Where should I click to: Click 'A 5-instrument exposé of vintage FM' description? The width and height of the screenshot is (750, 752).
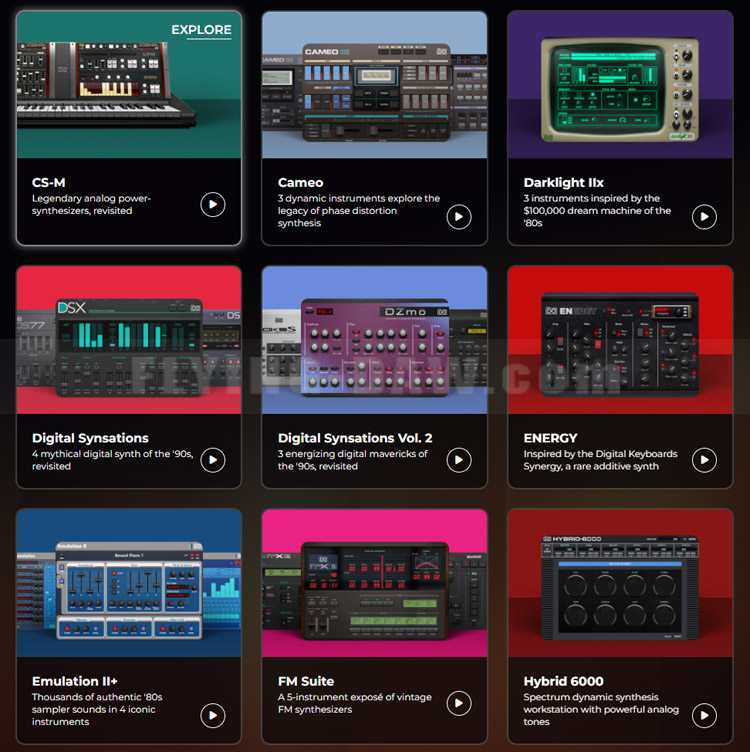coord(354,703)
